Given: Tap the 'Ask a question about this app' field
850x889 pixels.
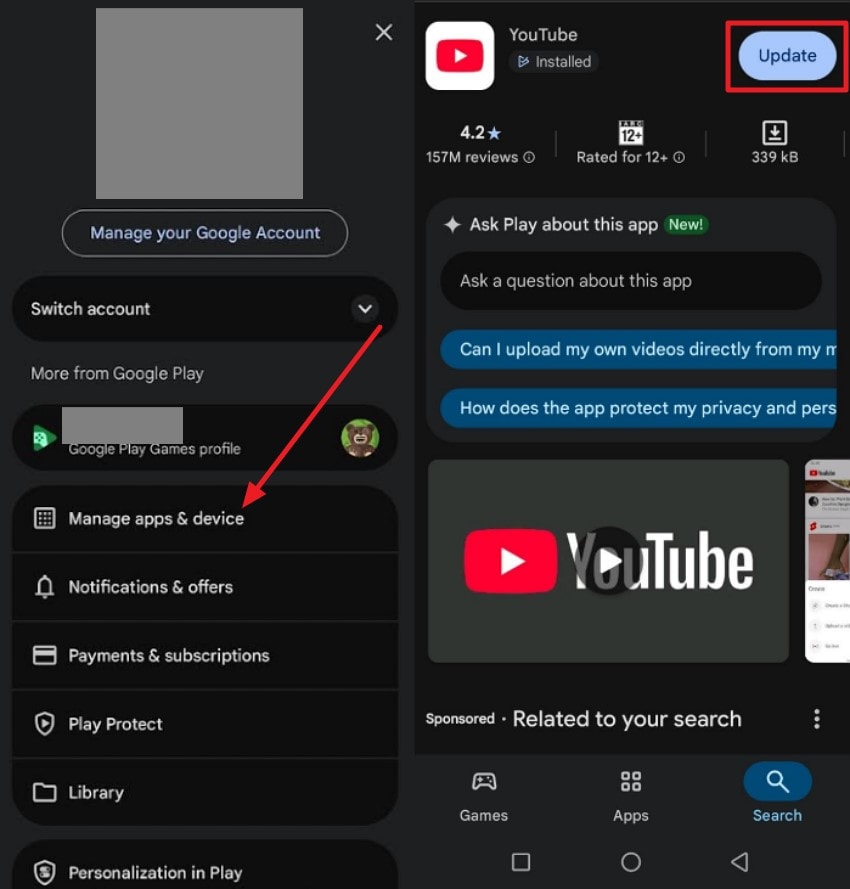Looking at the screenshot, I should coord(630,281).
